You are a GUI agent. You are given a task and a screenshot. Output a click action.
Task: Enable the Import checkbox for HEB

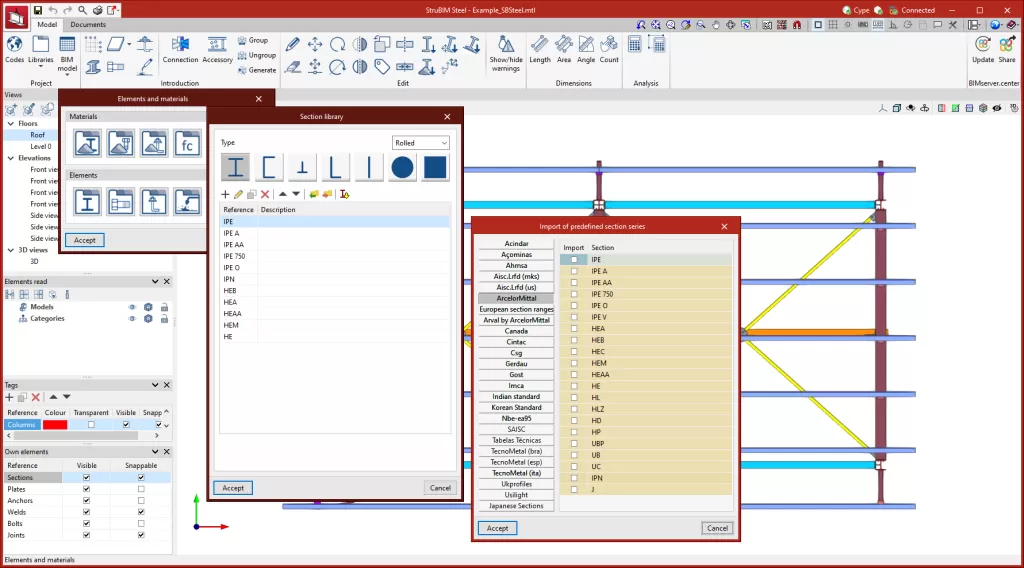574,340
